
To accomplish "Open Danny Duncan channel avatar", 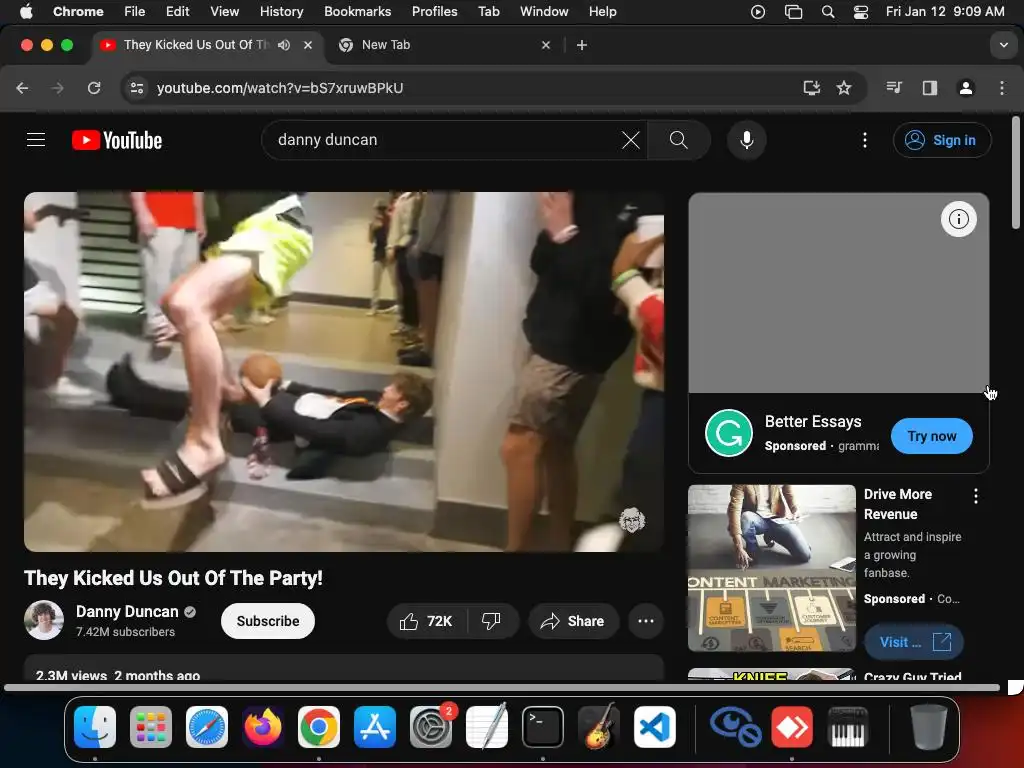I will pos(44,621).
